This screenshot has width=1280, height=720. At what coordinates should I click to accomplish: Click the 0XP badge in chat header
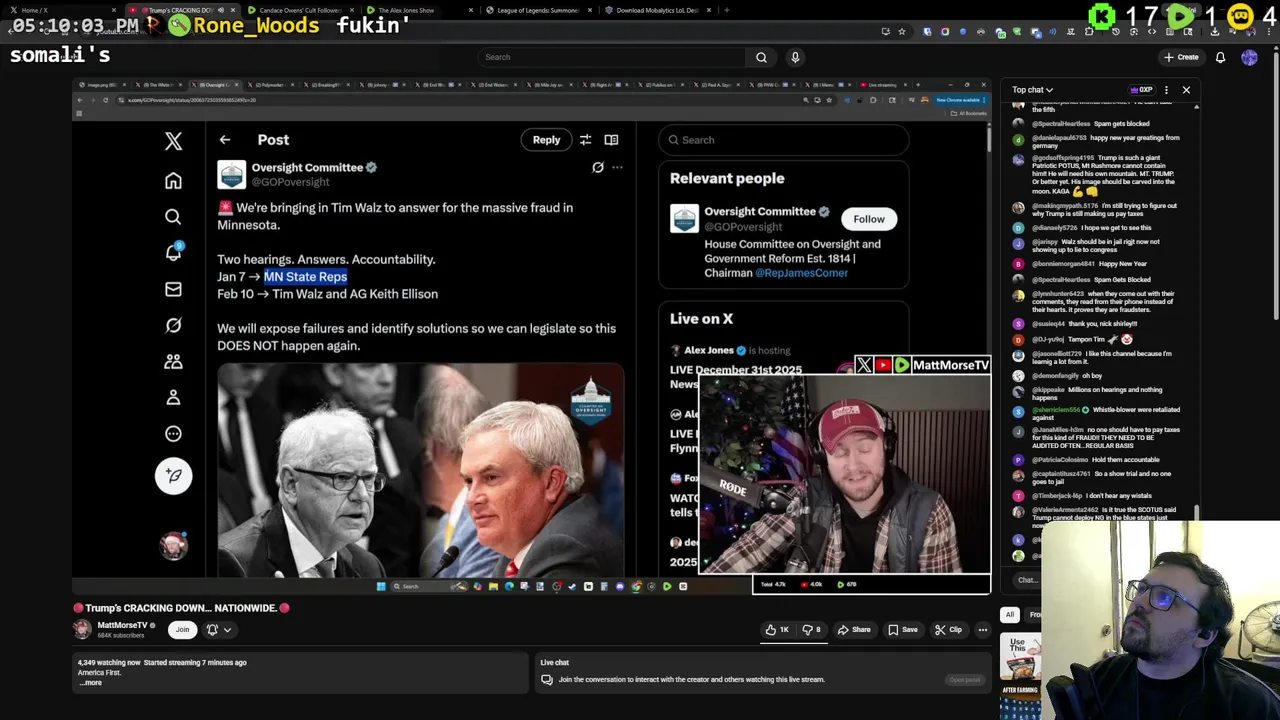click(1141, 90)
